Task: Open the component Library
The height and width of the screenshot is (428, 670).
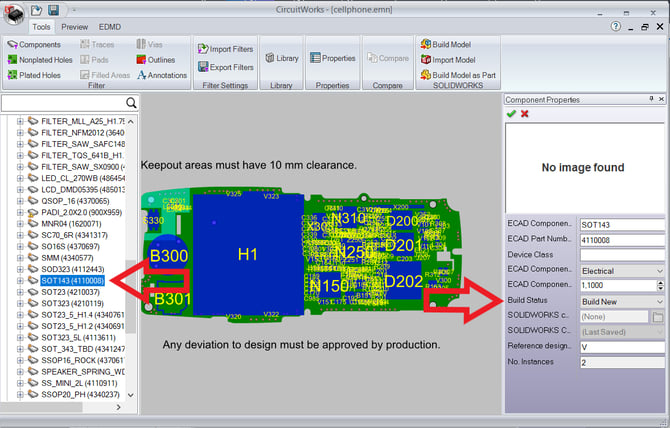Action: pos(282,58)
